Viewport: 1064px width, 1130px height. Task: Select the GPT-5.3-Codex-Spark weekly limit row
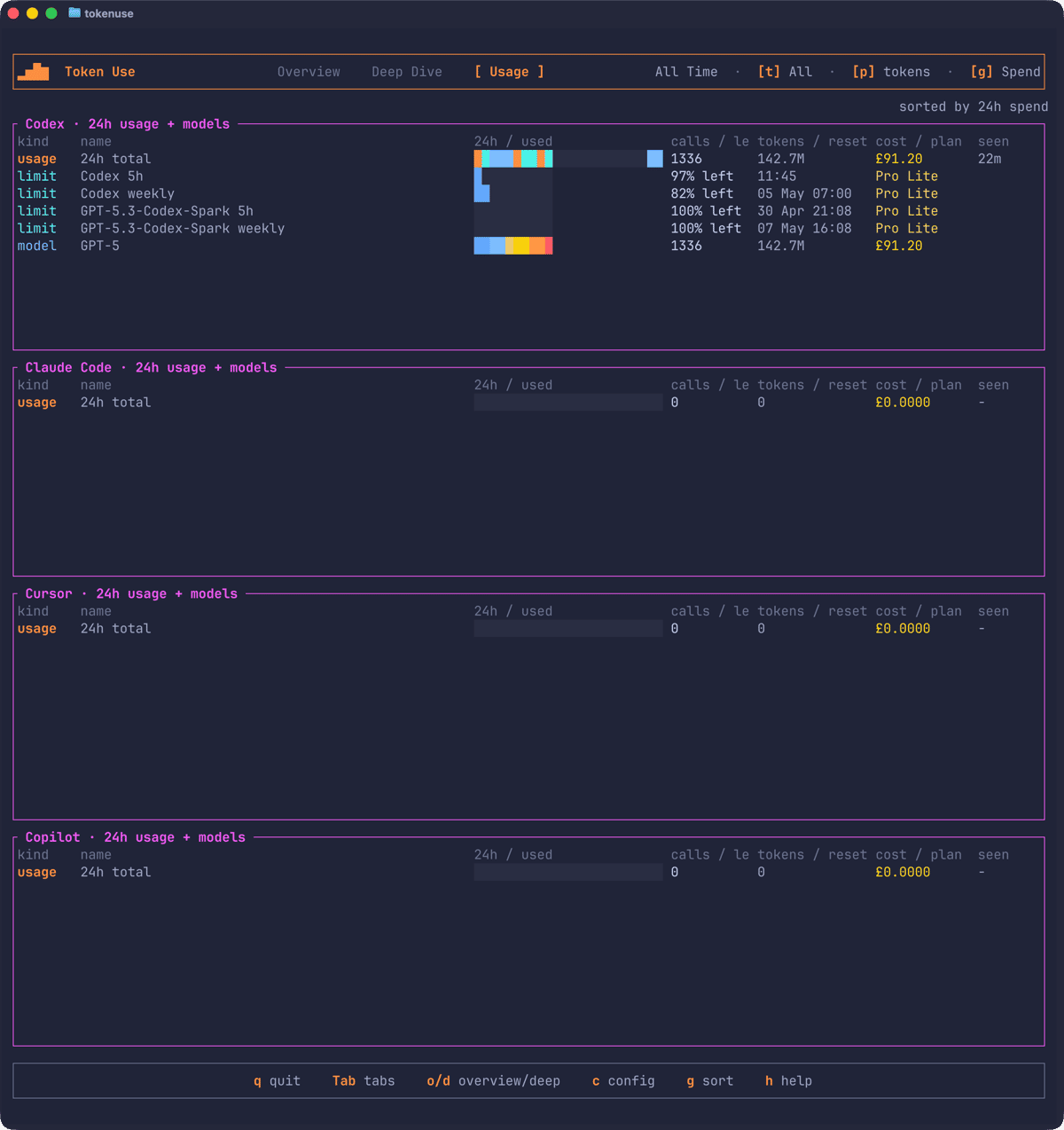tap(528, 228)
